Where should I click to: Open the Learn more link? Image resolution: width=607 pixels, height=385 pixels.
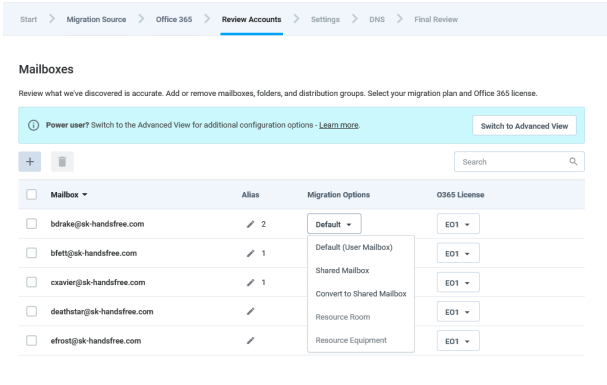(338, 125)
